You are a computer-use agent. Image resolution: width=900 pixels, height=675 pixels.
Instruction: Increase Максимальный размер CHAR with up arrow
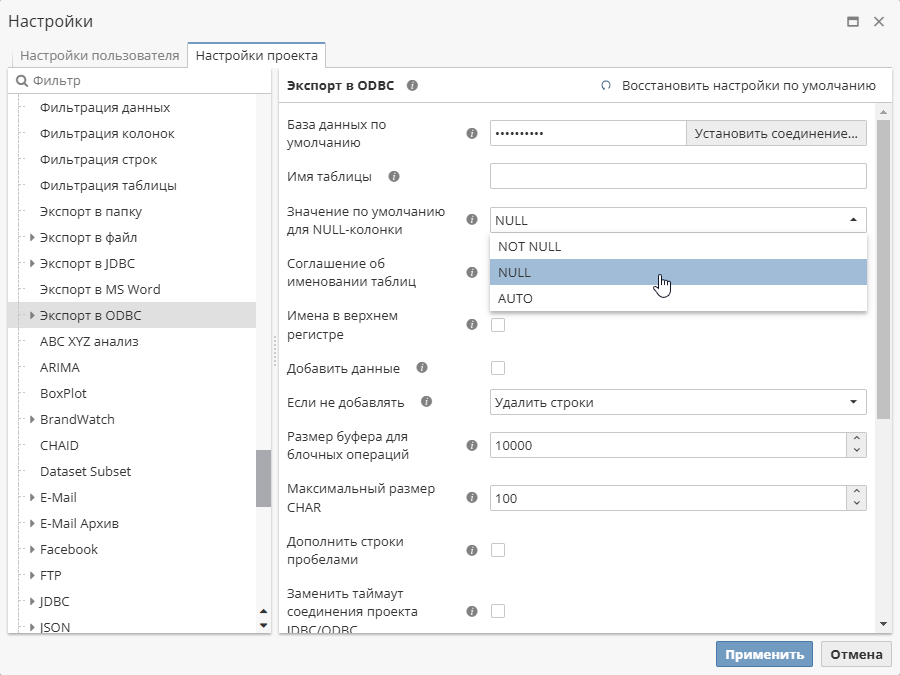click(x=856, y=492)
